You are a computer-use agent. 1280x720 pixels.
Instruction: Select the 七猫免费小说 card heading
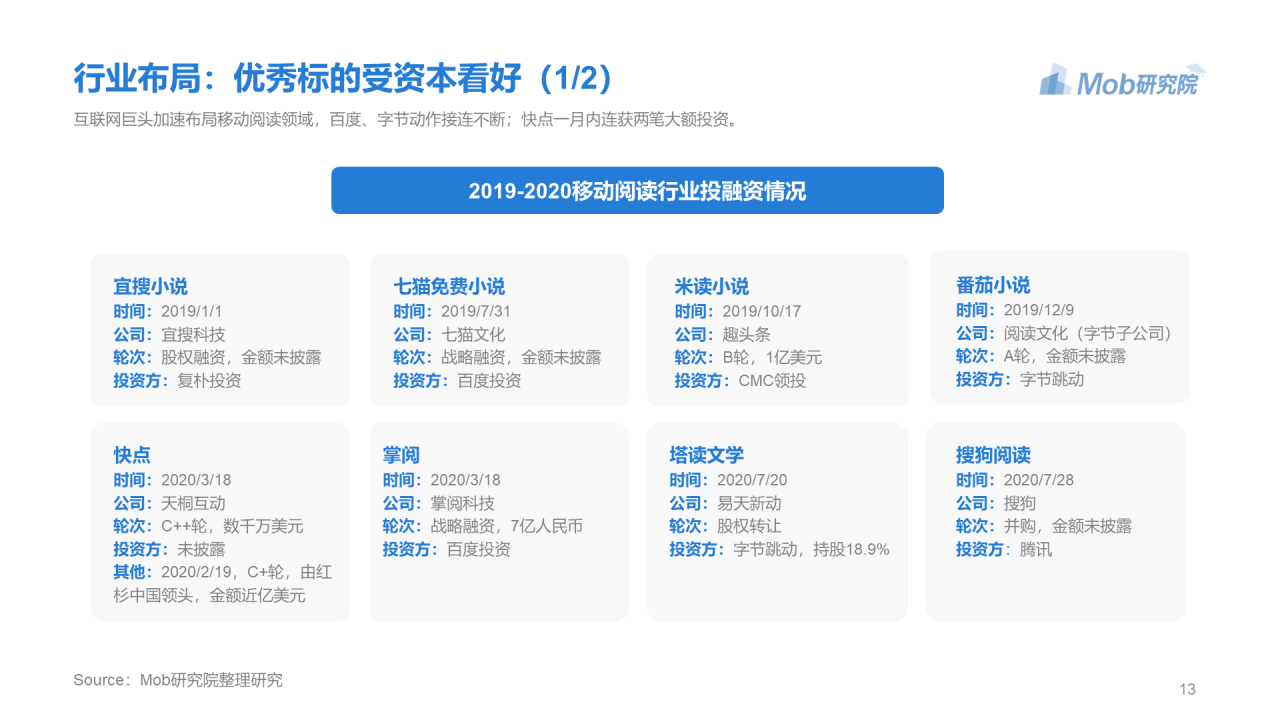point(449,287)
